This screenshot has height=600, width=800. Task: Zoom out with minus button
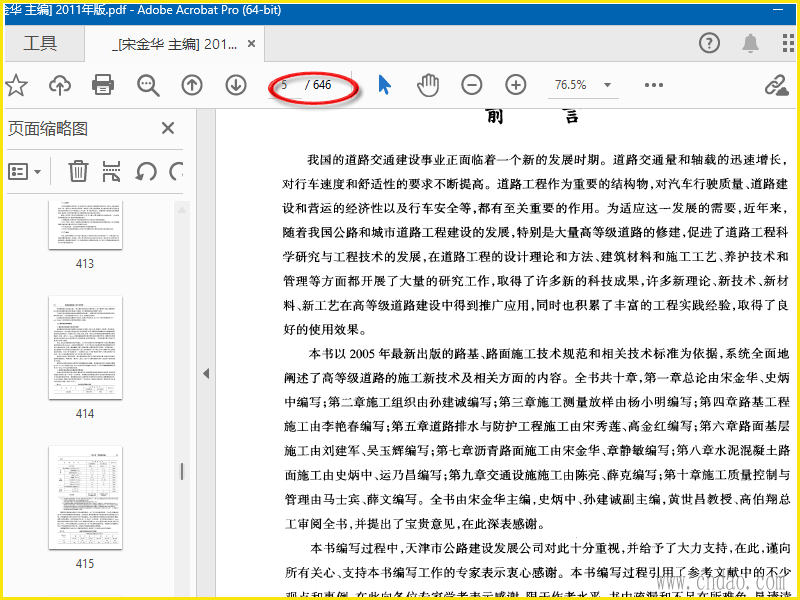(x=472, y=85)
